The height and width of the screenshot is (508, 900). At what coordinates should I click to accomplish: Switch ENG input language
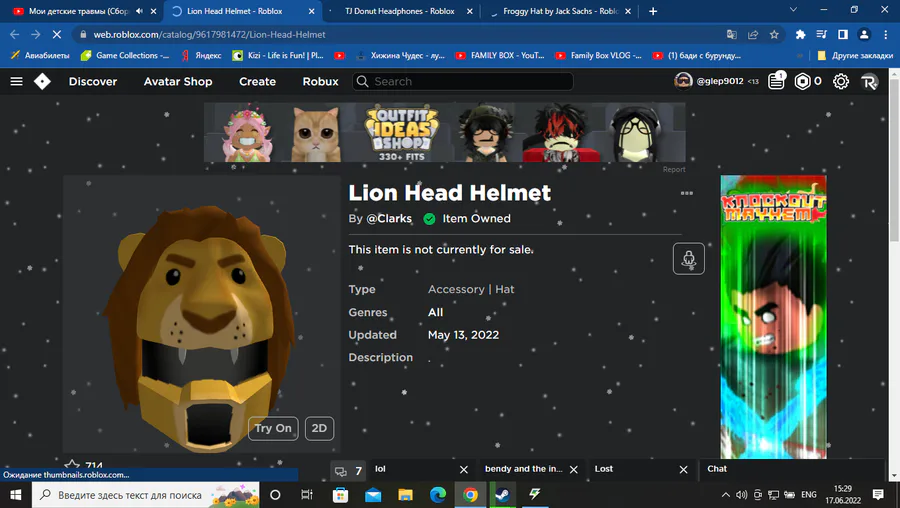(809, 495)
